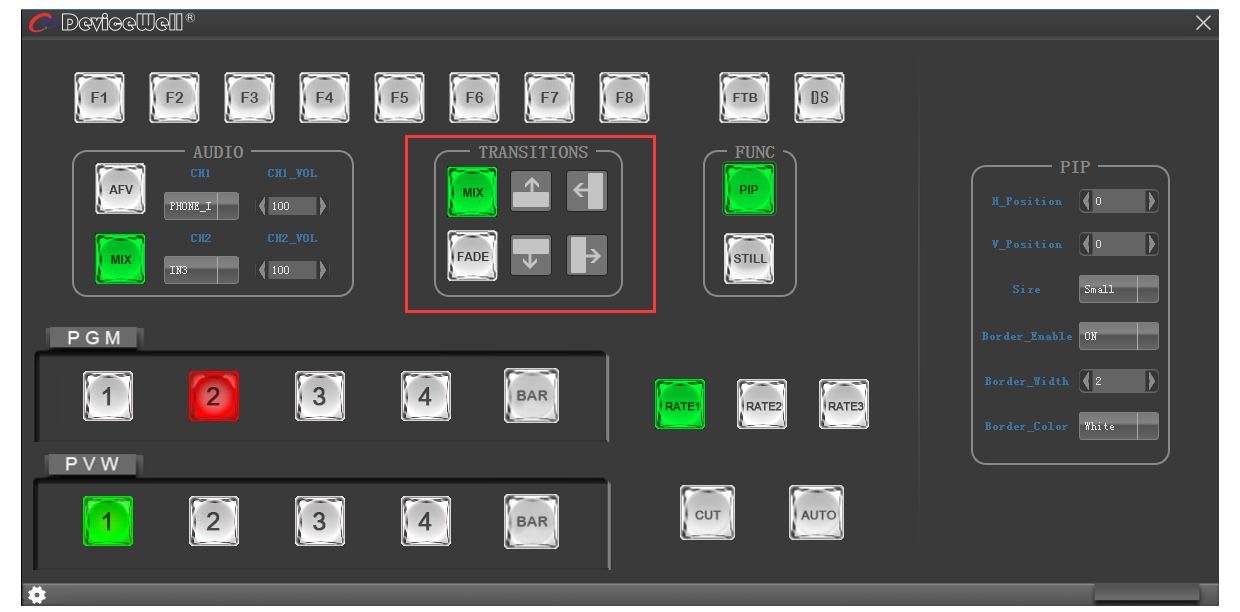Click the AUTO transition button
The height and width of the screenshot is (612, 1240).
817,513
